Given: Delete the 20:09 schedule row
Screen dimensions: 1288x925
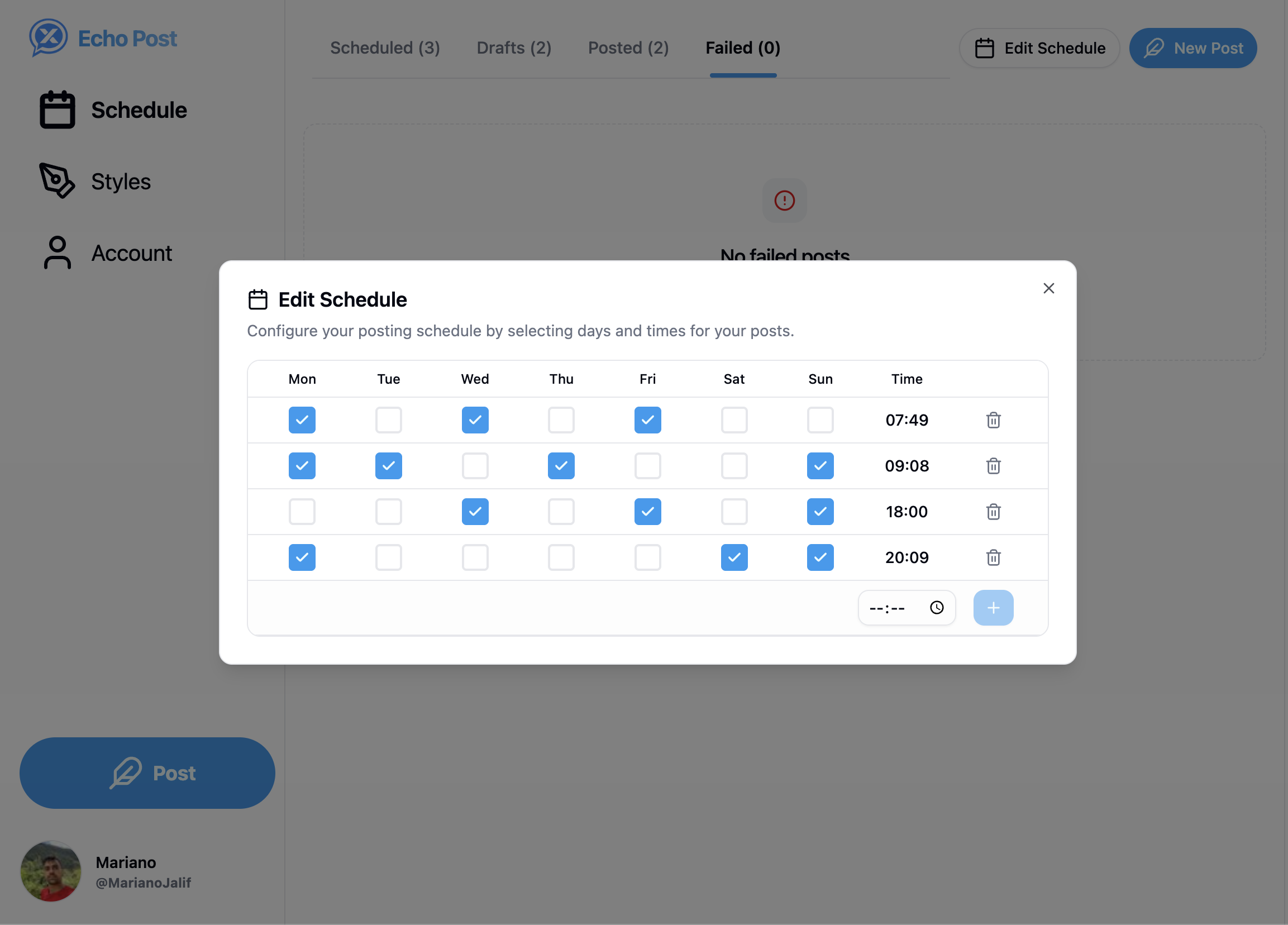Looking at the screenshot, I should point(993,557).
